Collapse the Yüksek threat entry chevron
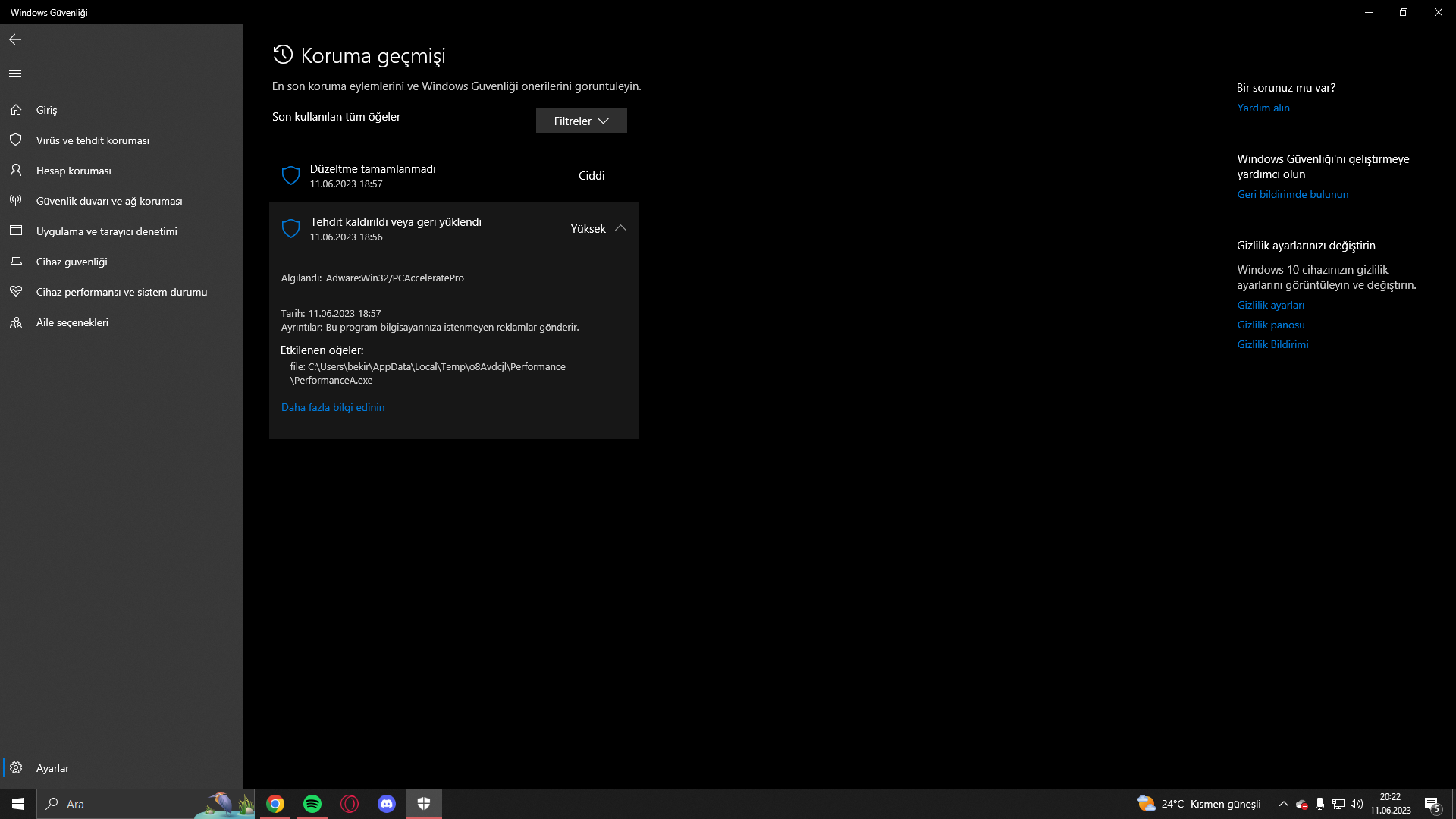This screenshot has height=819, width=1456. 620,228
